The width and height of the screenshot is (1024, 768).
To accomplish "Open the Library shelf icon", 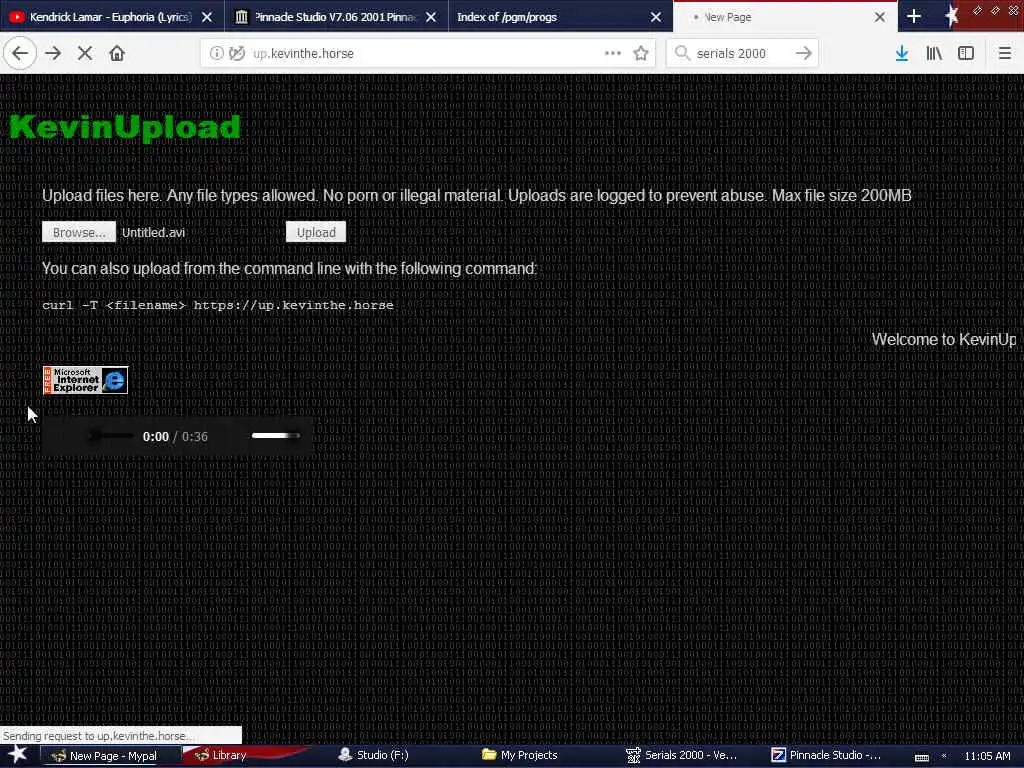I will tap(934, 54).
